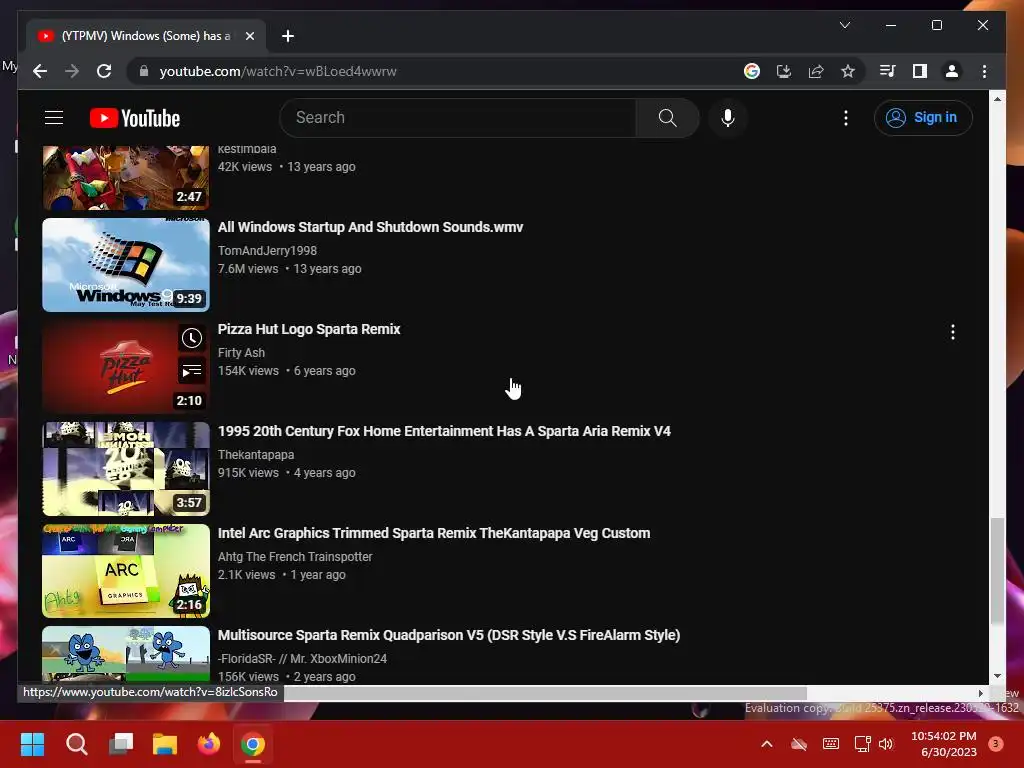Image resolution: width=1024 pixels, height=768 pixels.
Task: Click channel name TomAndJerry1998
Action: [267, 251]
